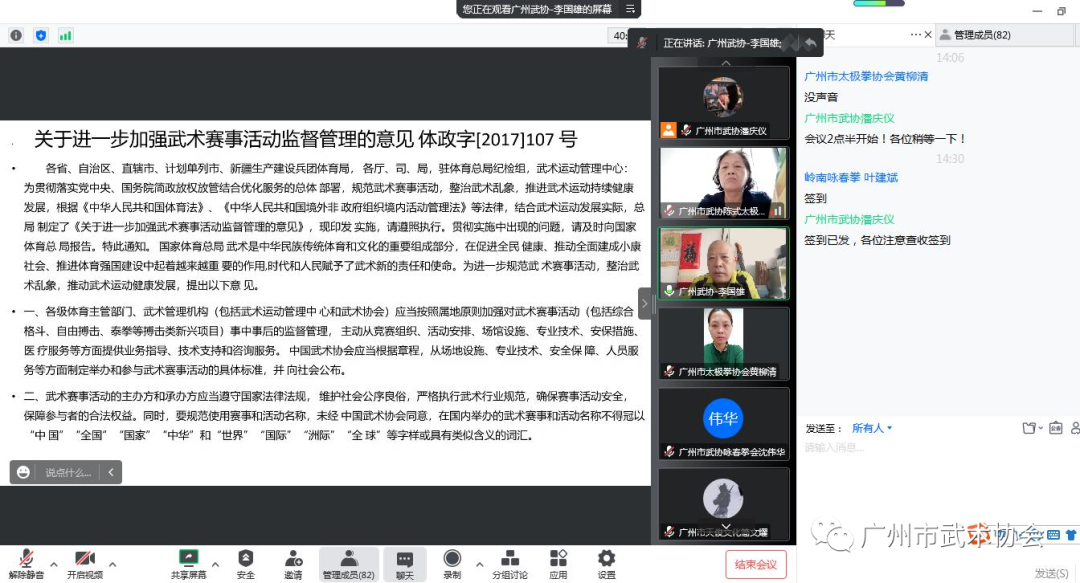Open emoji smiley in 说点什么 bar
The width and height of the screenshot is (1080, 583).
(x=23, y=472)
